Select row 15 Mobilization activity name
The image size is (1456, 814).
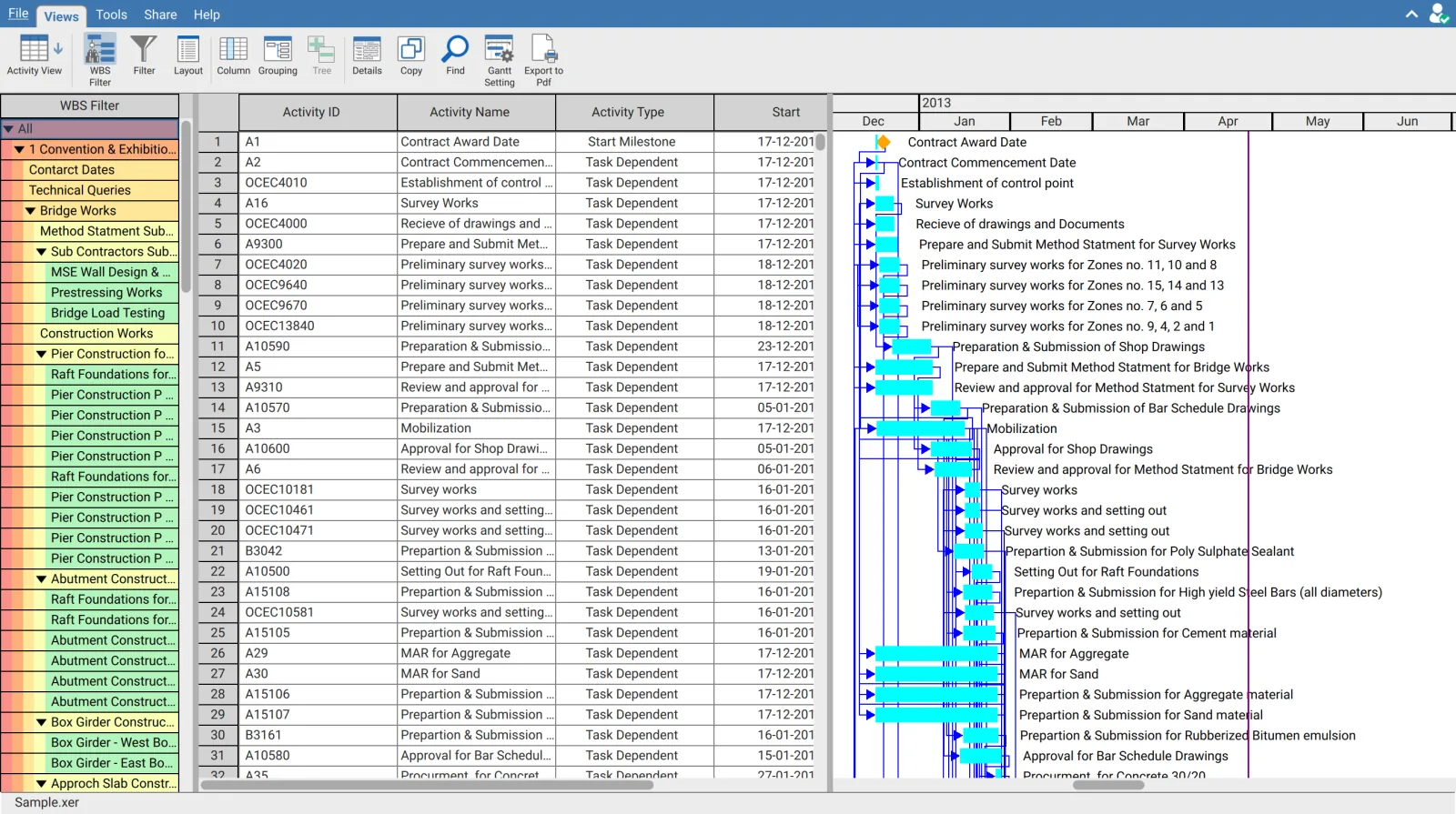pos(476,428)
